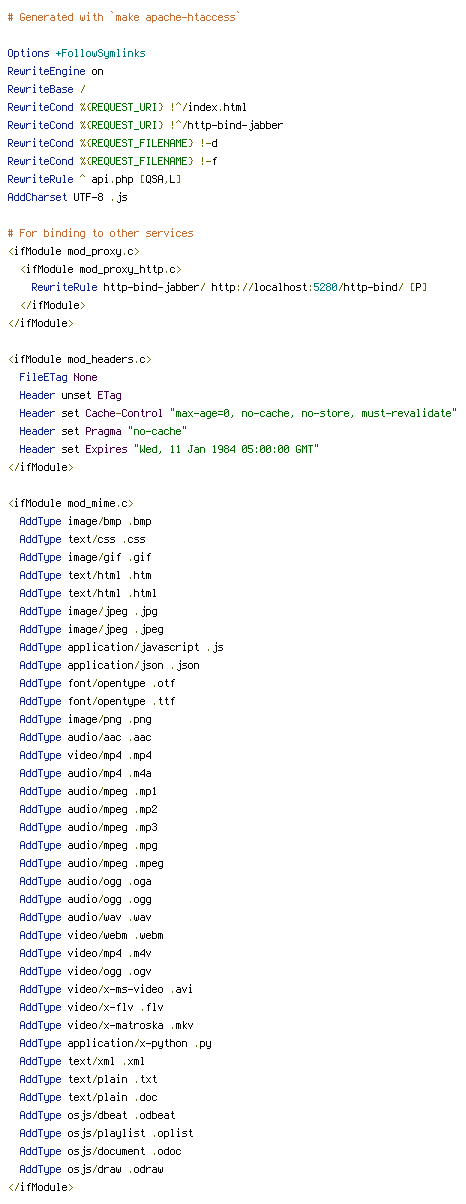Select "AddType osjs/dbeat .odbeat" line
Screen dimensions: 466x1204
point(97,1115)
